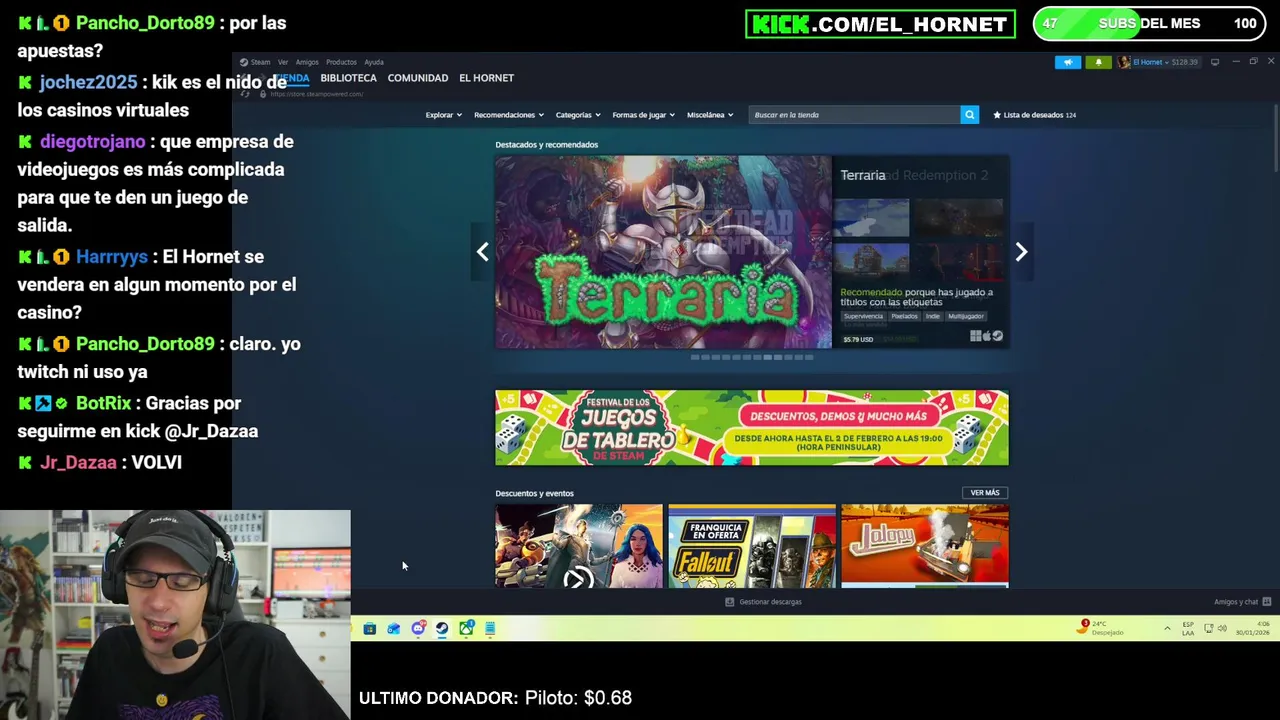Open Steam notifications bell icon
1280x720 pixels.
click(x=1098, y=62)
